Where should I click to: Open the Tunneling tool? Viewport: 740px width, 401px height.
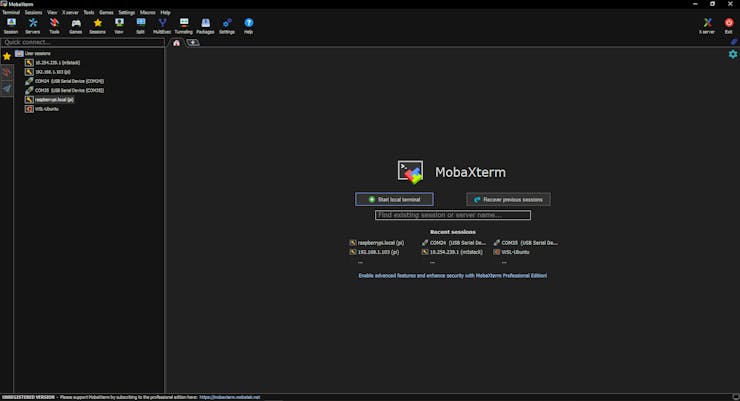(x=184, y=25)
